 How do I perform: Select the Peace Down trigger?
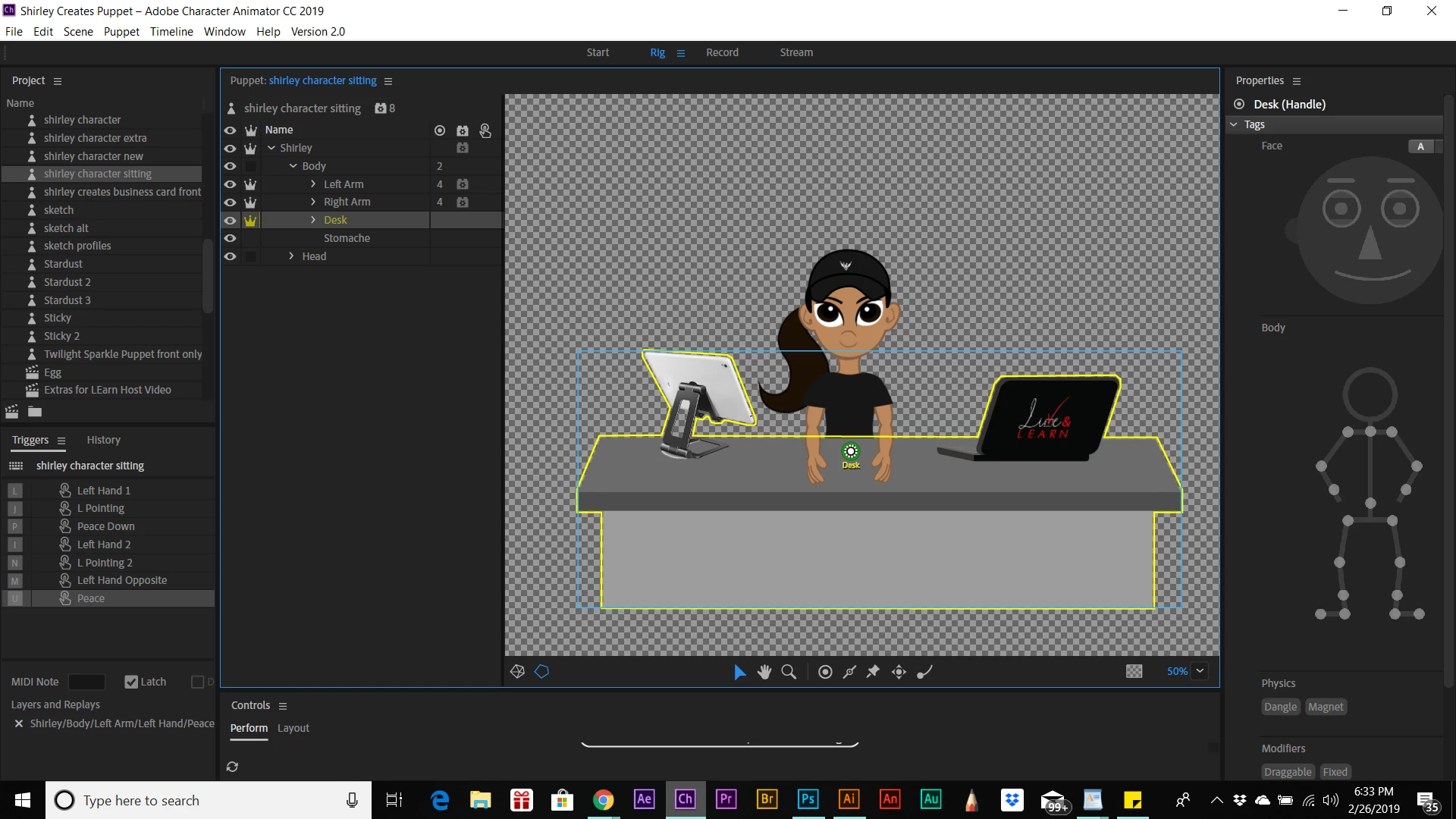tap(106, 526)
